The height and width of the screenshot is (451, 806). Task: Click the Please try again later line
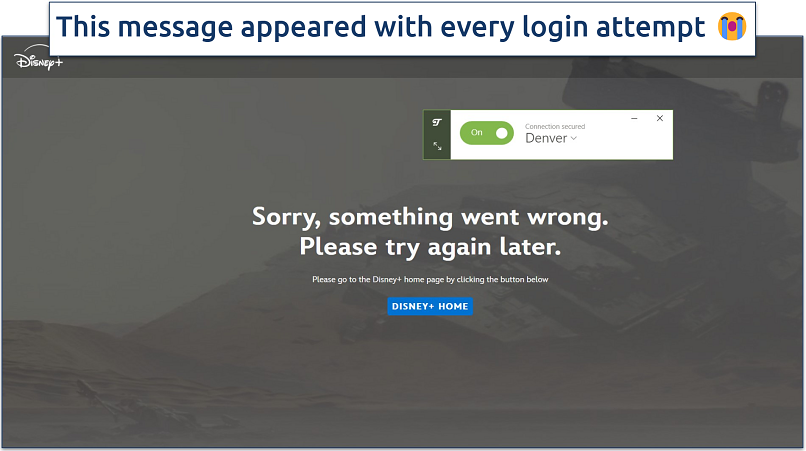click(x=430, y=247)
